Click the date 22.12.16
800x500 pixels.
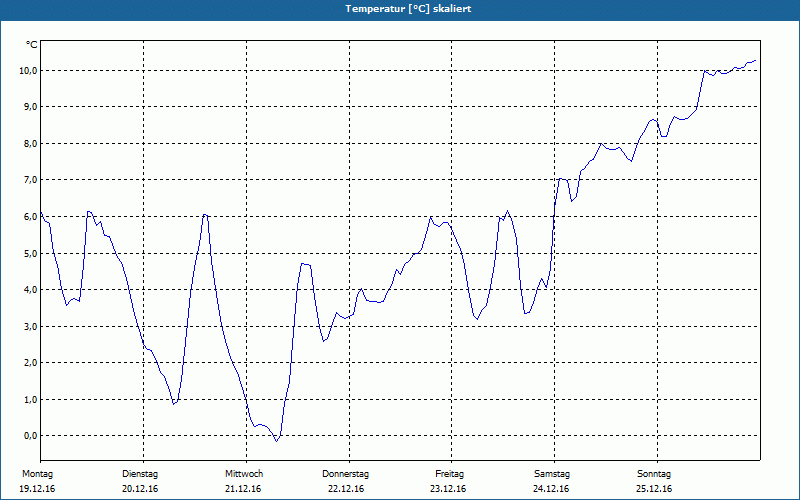point(346,489)
